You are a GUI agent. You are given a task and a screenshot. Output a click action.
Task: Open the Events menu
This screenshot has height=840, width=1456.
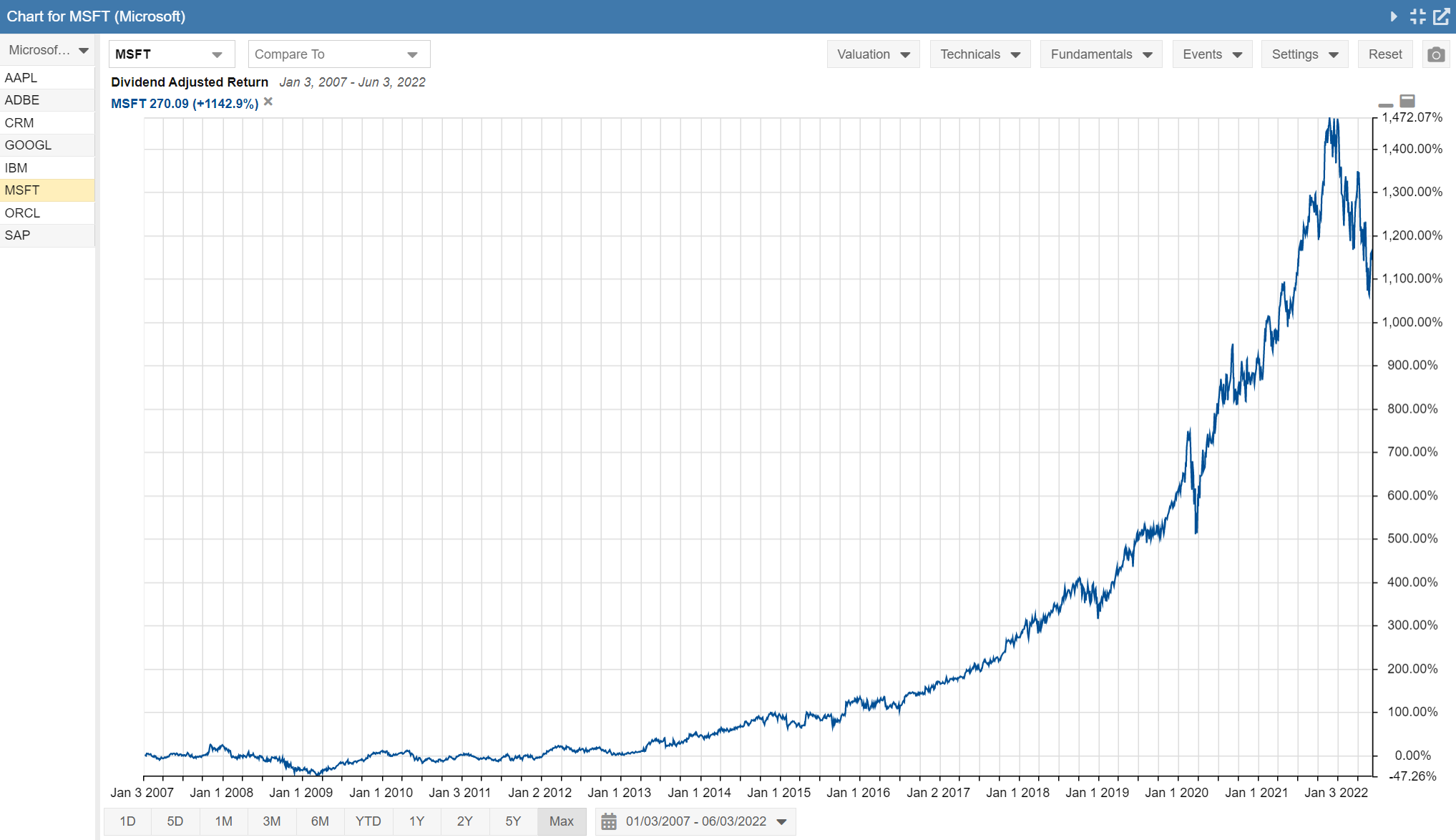click(1212, 54)
